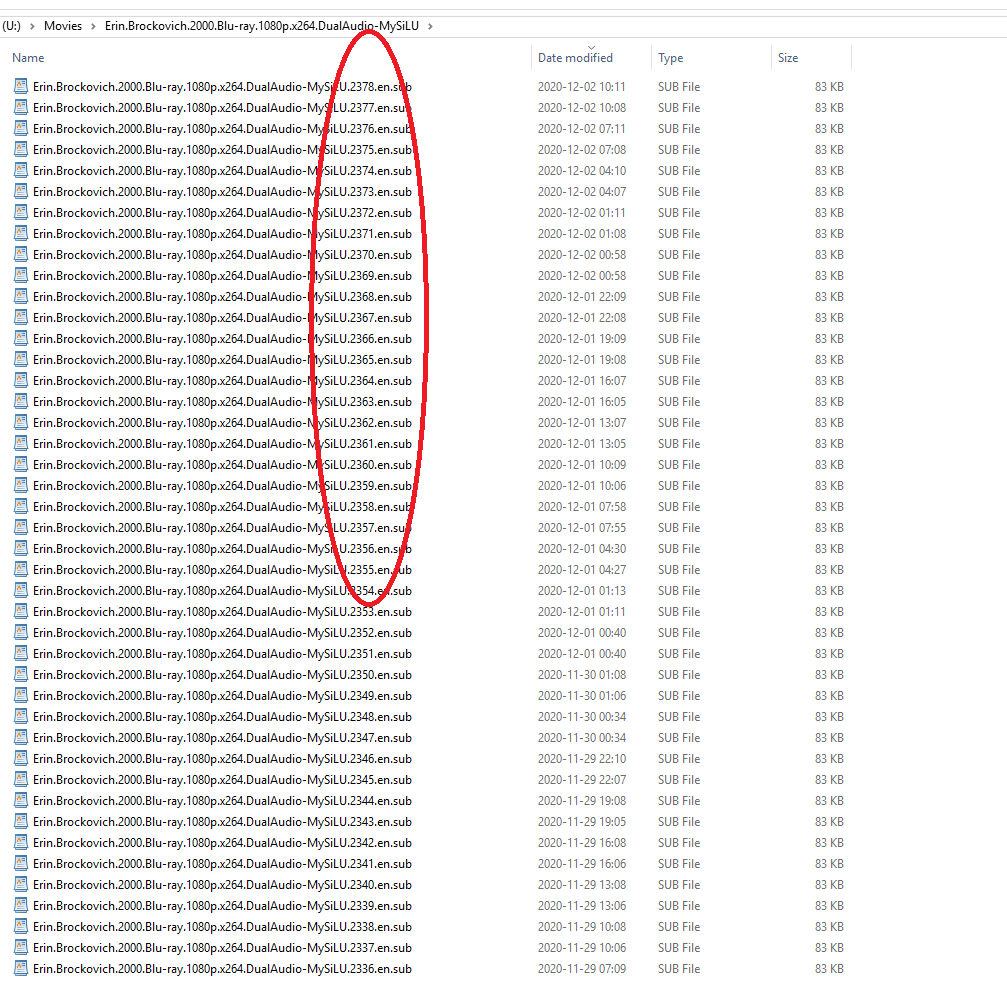
Task: Click the file icon for the 2369.en.sub file
Action: point(21,276)
